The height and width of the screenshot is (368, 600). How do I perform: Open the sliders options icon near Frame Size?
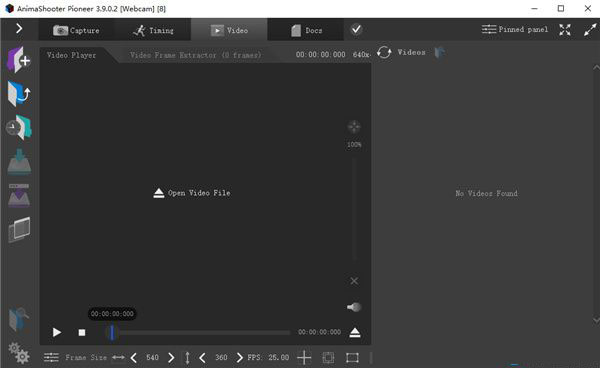pyautogui.click(x=51, y=357)
